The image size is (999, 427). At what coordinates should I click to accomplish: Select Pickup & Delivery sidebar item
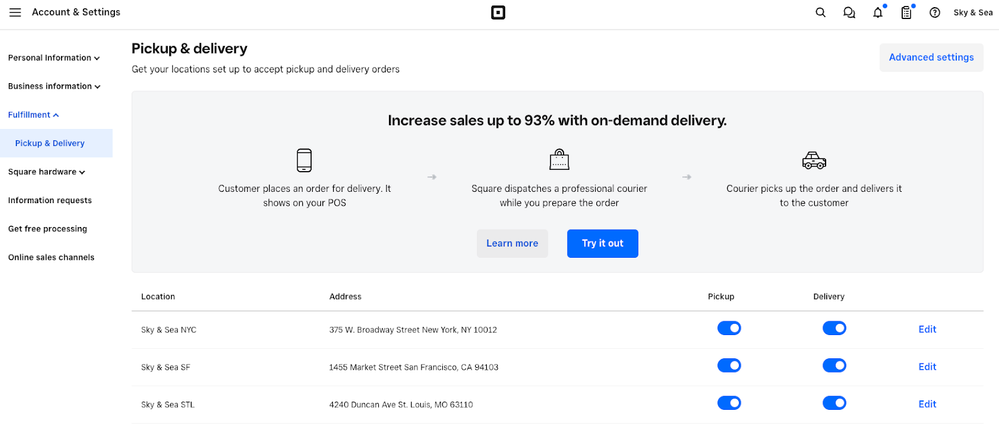[50, 143]
